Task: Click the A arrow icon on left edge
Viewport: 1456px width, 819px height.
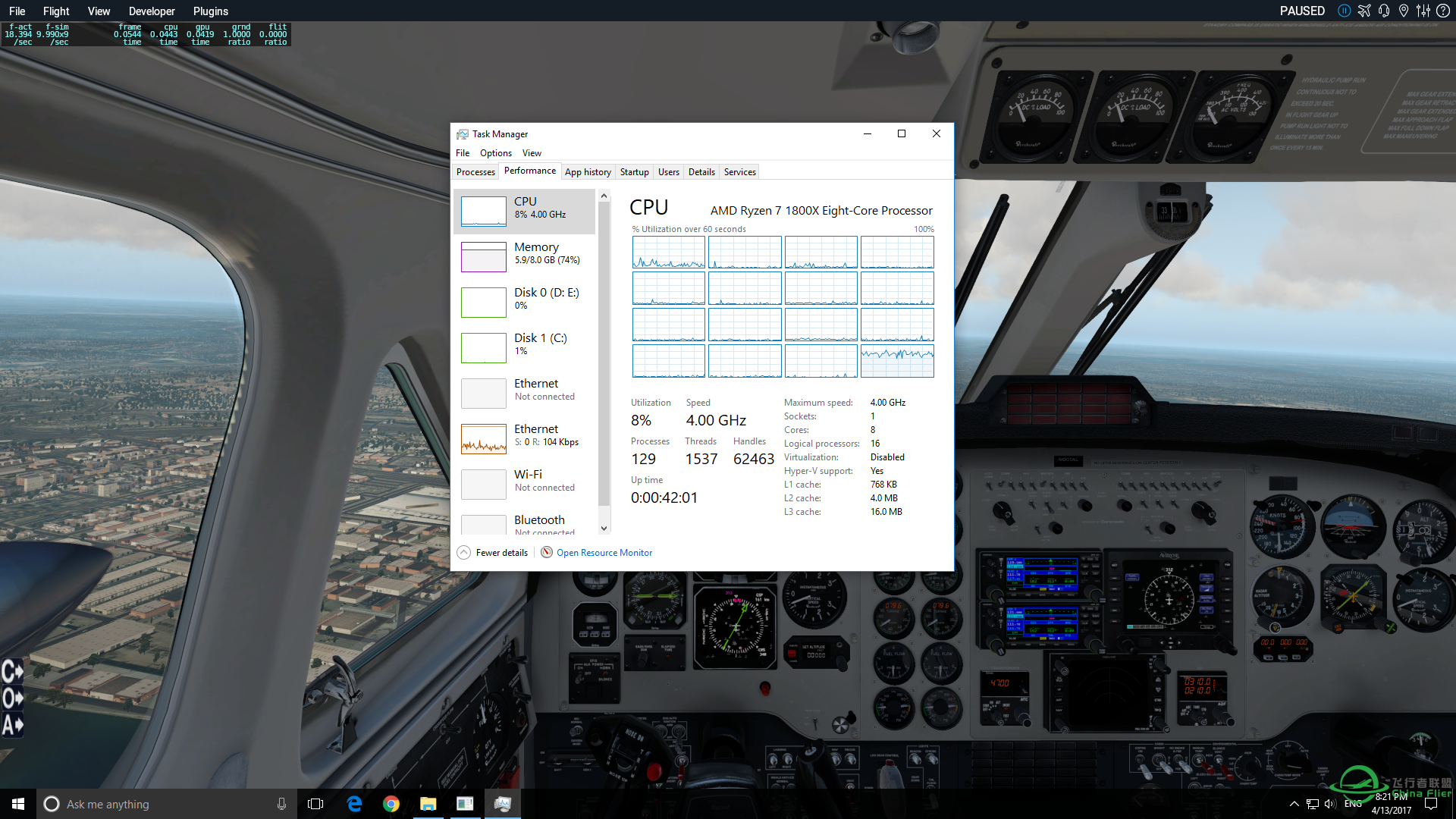Action: [12, 725]
